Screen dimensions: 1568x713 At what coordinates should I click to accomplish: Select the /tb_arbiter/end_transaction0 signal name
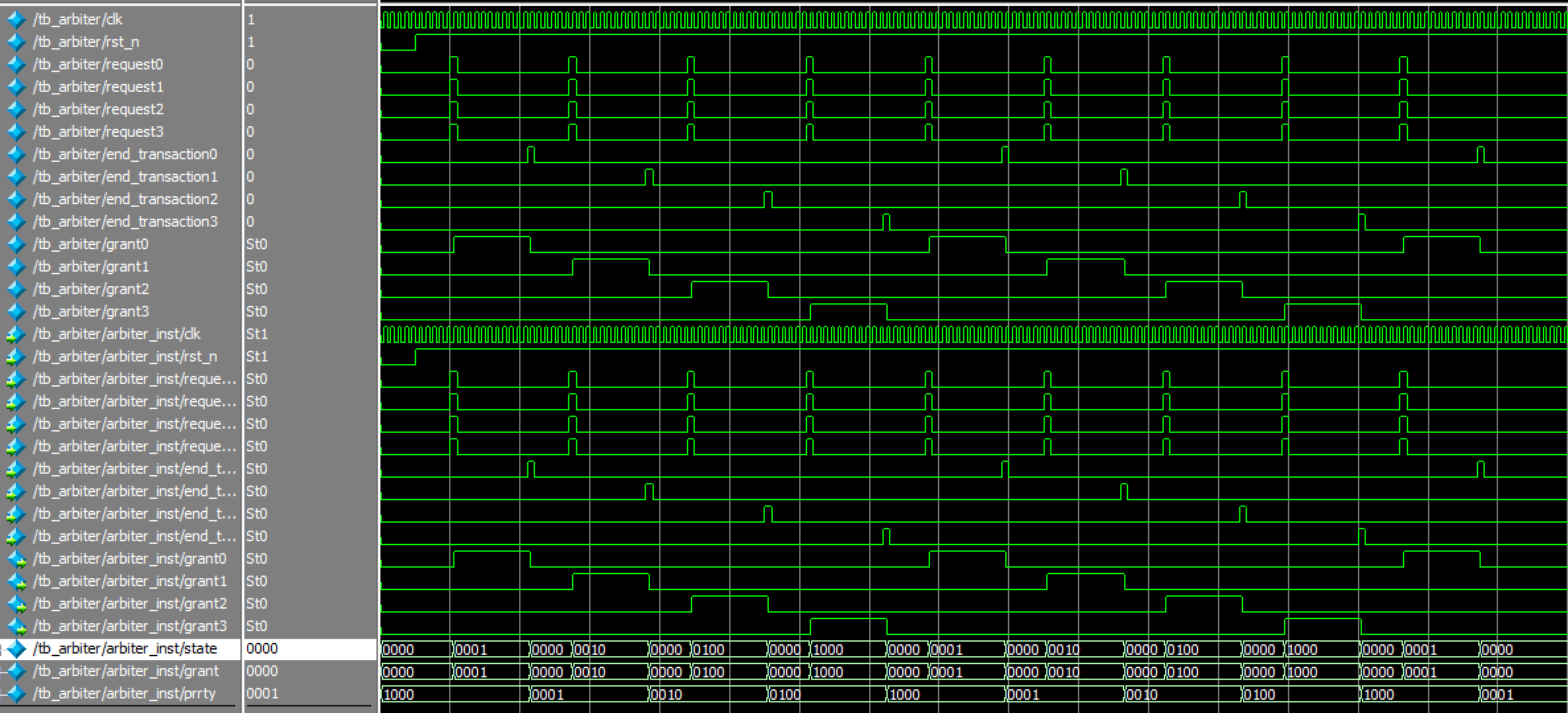click(125, 155)
